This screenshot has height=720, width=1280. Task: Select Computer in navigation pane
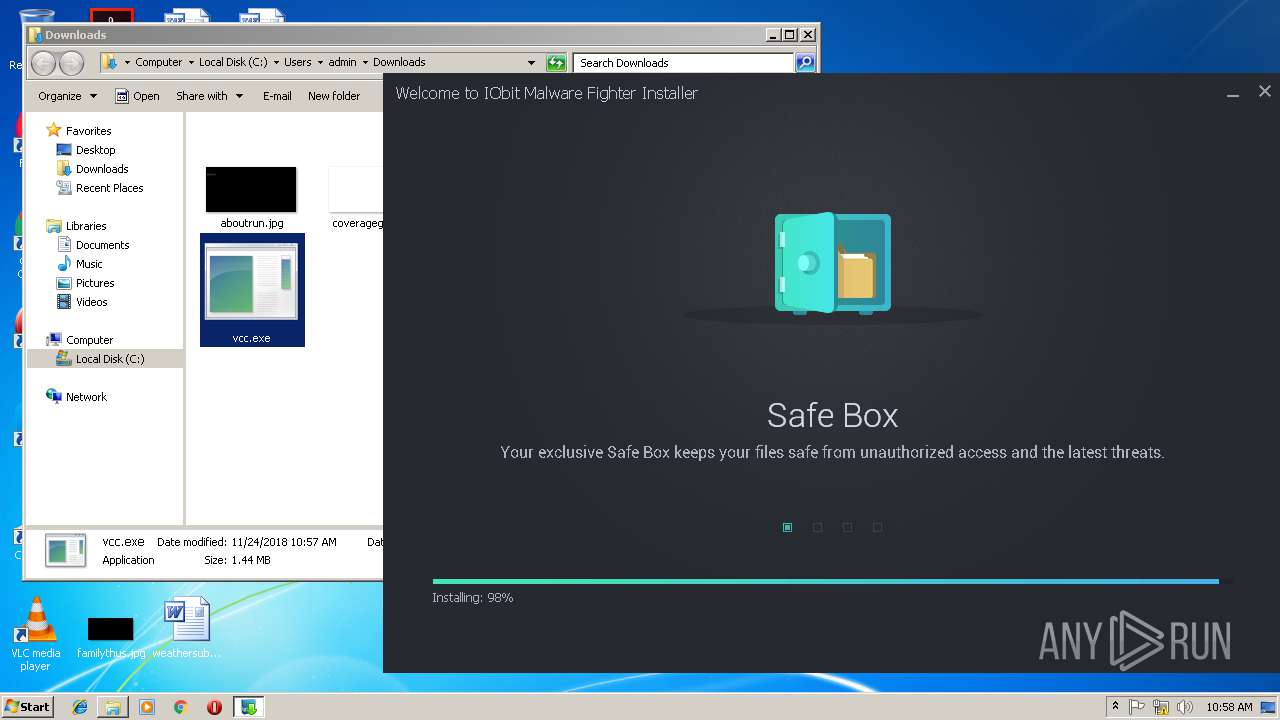pyautogui.click(x=89, y=340)
